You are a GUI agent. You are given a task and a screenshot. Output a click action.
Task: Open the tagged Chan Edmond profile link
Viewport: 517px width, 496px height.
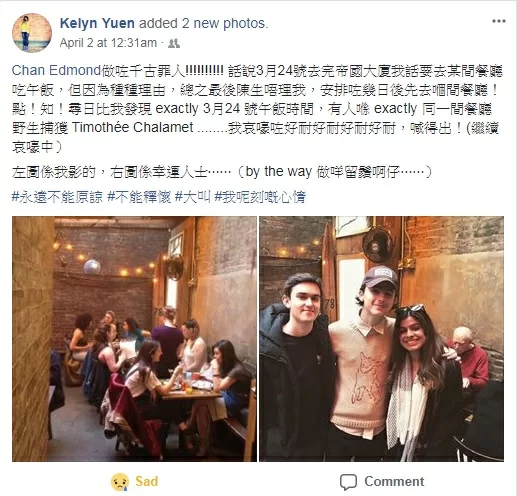[x=56, y=71]
